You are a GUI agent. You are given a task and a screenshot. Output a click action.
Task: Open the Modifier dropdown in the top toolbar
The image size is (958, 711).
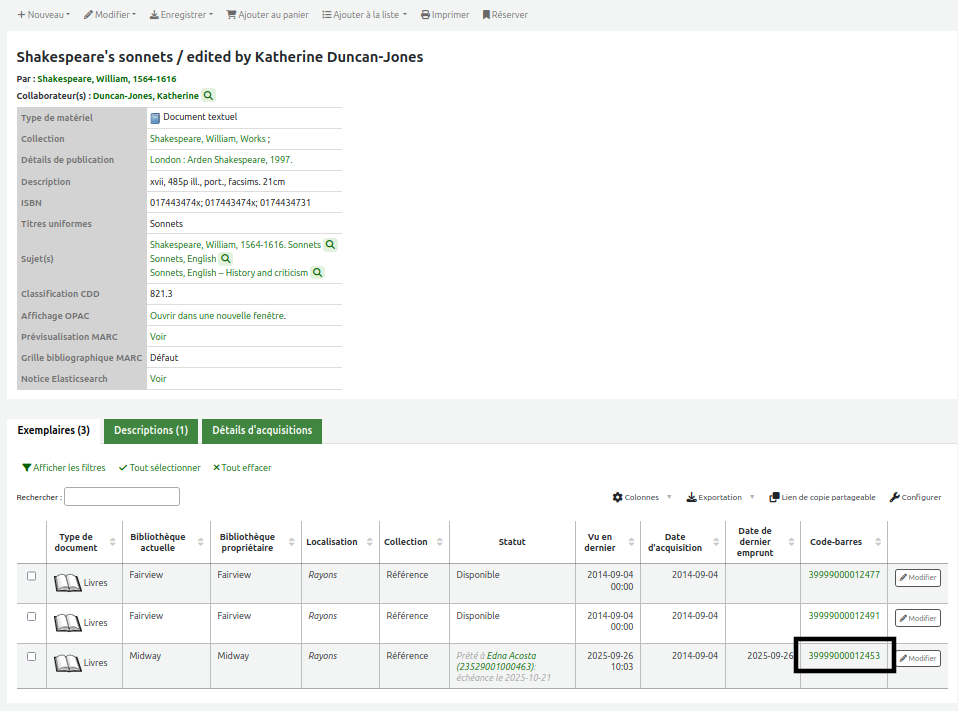[110, 15]
